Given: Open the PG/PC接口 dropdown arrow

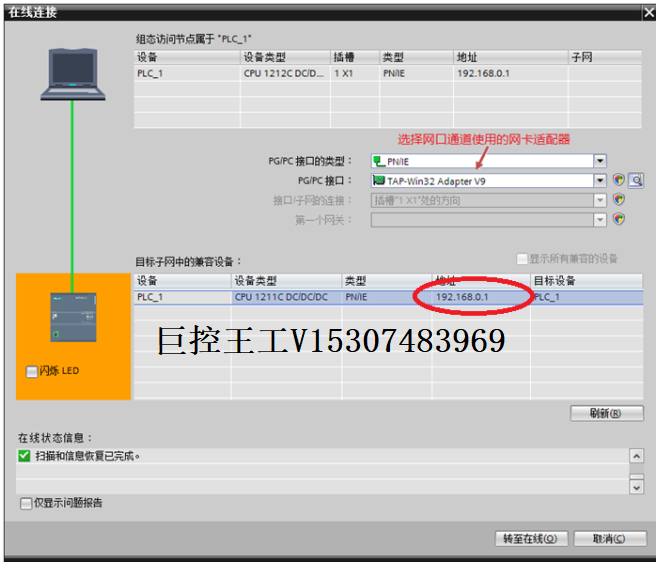Looking at the screenshot, I should click(x=600, y=181).
